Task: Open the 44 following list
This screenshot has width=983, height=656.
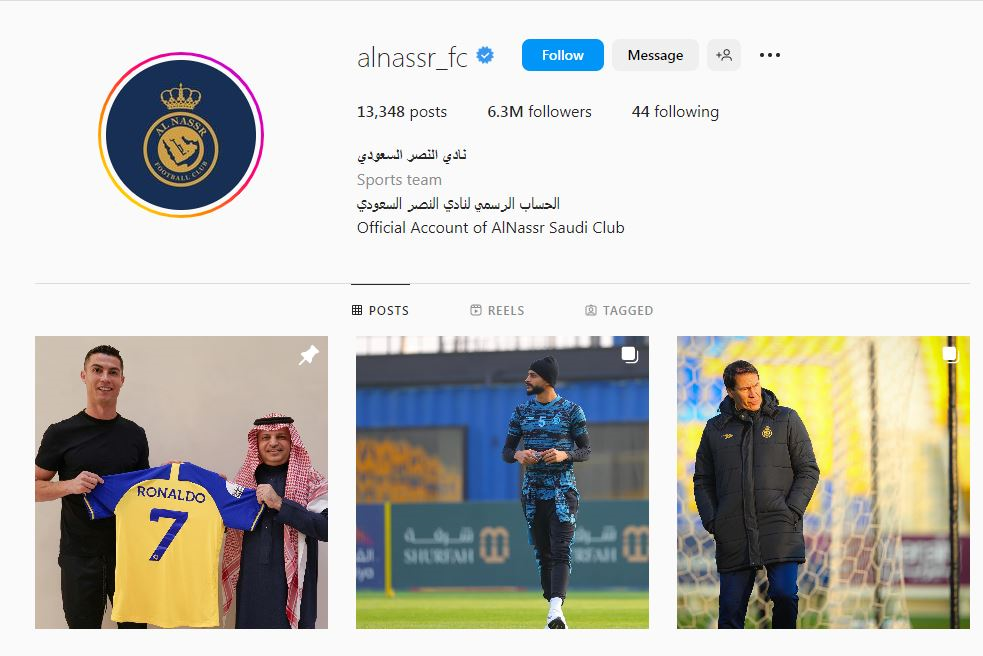Action: [x=675, y=112]
